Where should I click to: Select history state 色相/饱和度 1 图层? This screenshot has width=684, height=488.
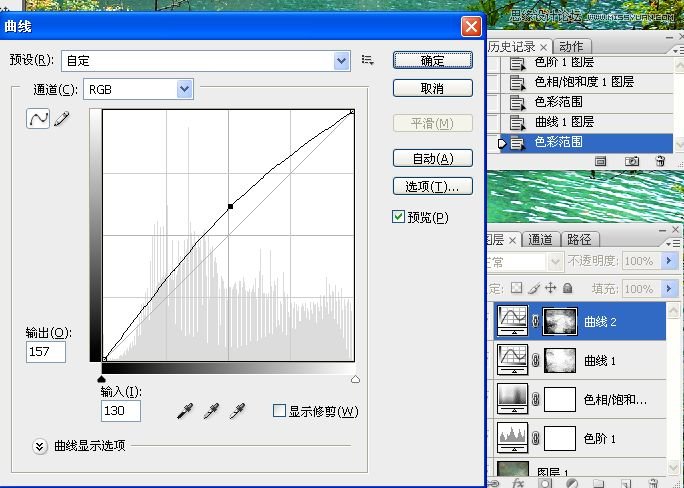click(586, 82)
